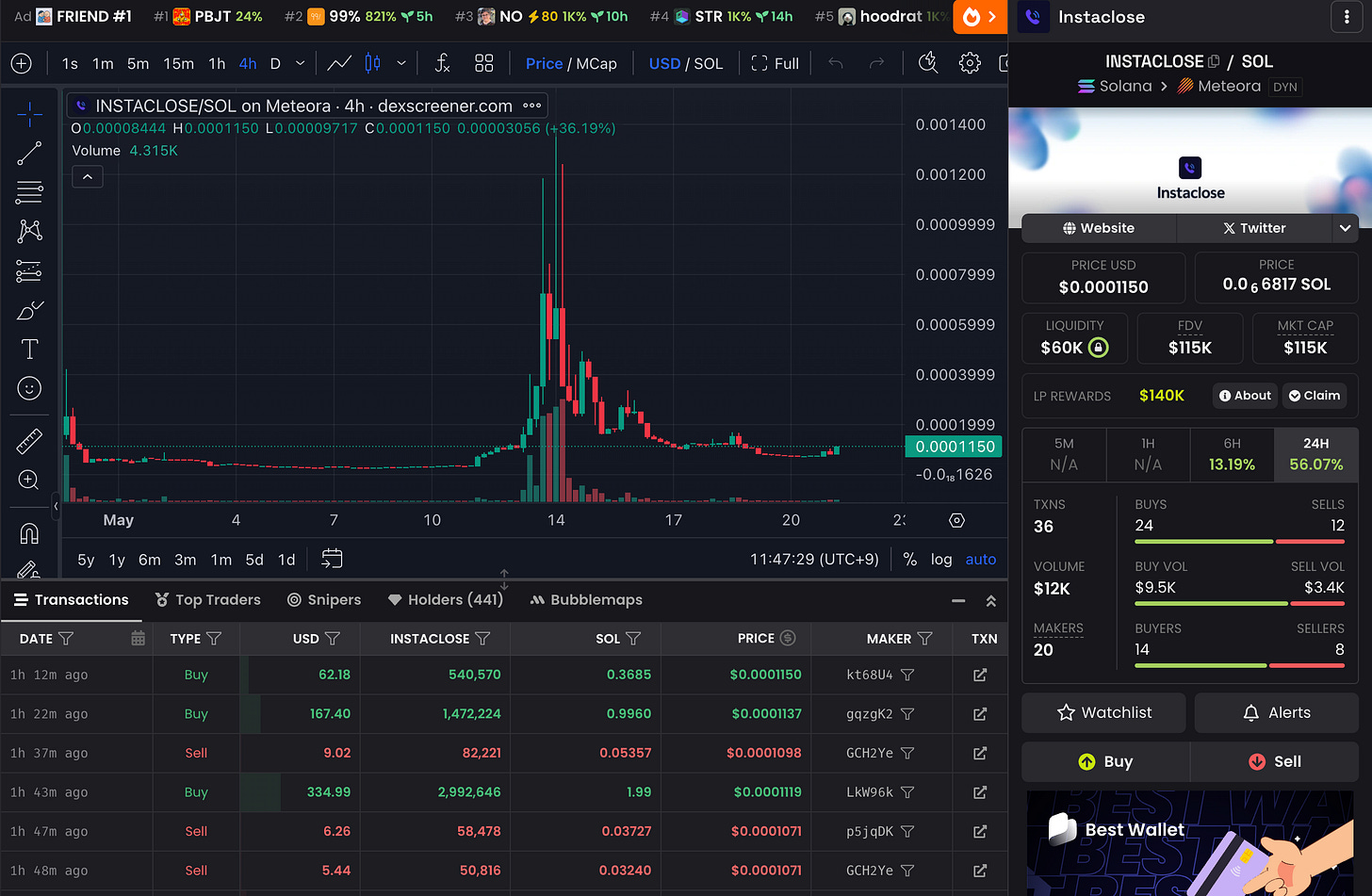Open the quick search bolt icon
The height and width of the screenshot is (896, 1372).
click(928, 63)
